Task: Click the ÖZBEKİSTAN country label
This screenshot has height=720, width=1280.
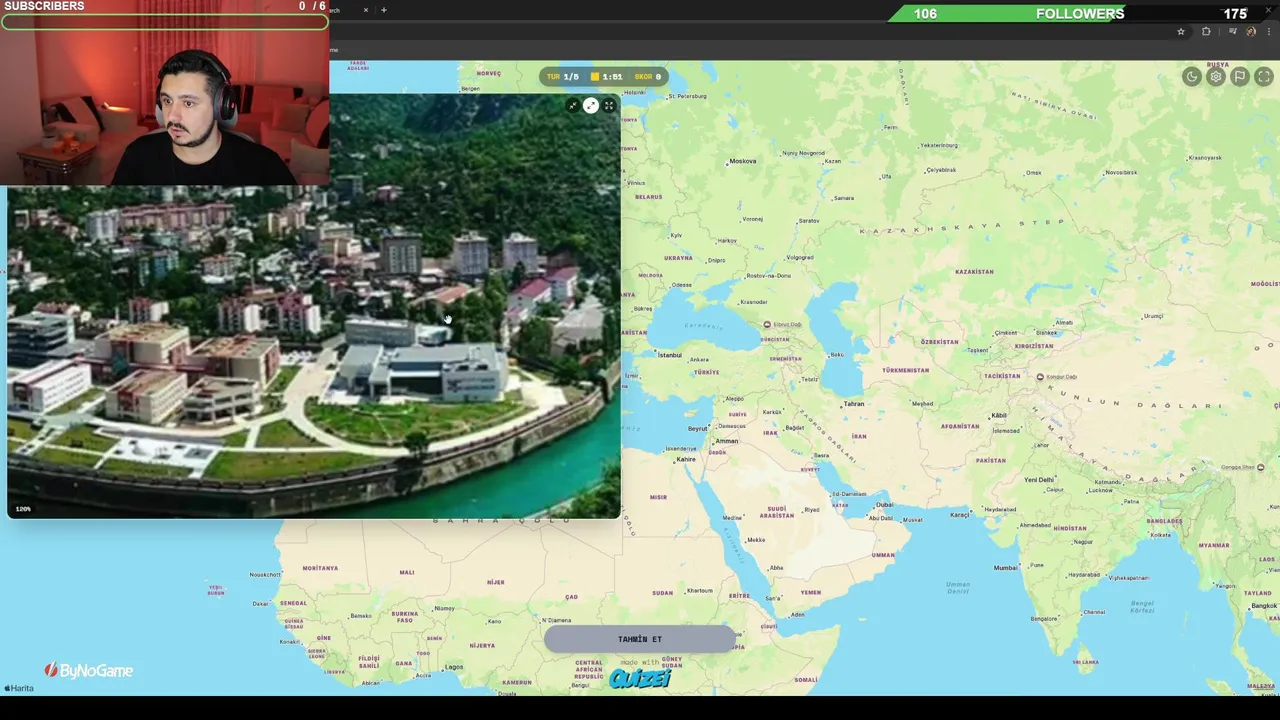Action: click(x=939, y=342)
